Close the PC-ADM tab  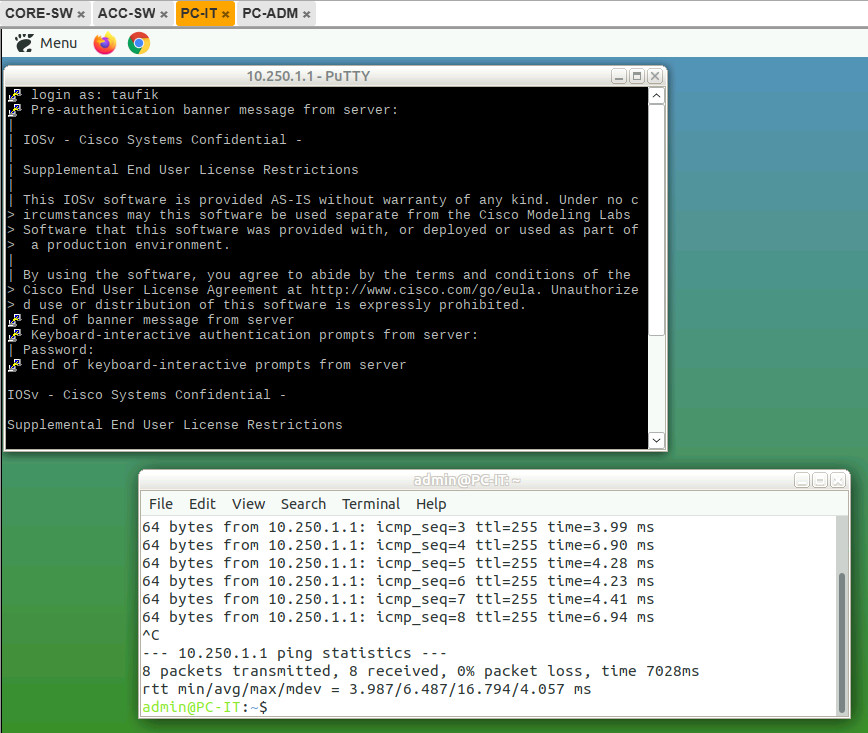pos(306,14)
